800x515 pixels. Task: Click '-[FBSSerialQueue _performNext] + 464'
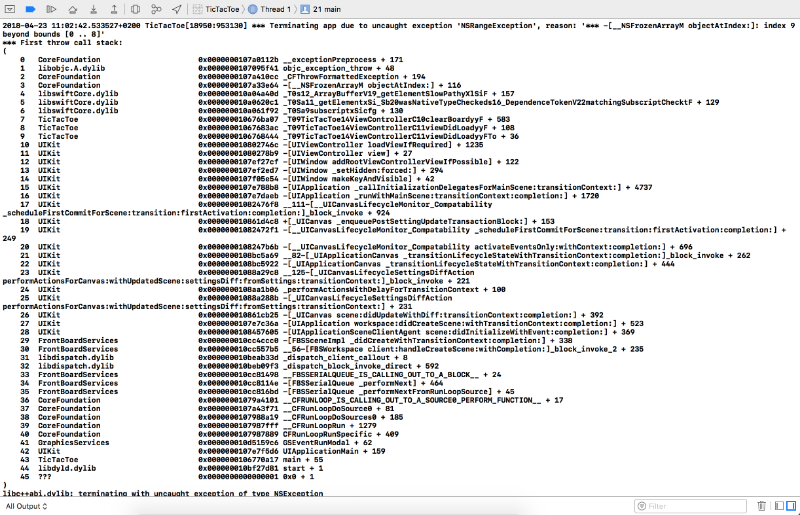tap(363, 383)
